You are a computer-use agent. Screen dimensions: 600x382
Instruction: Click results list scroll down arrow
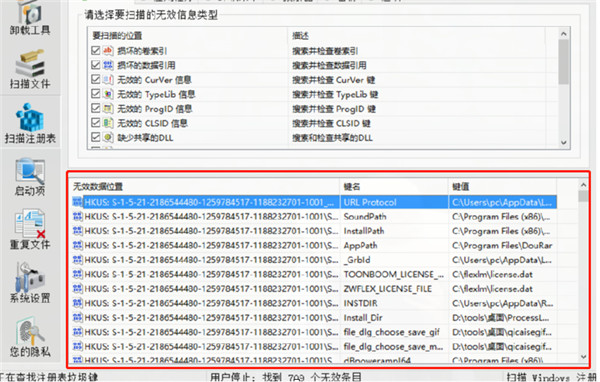tap(583, 357)
